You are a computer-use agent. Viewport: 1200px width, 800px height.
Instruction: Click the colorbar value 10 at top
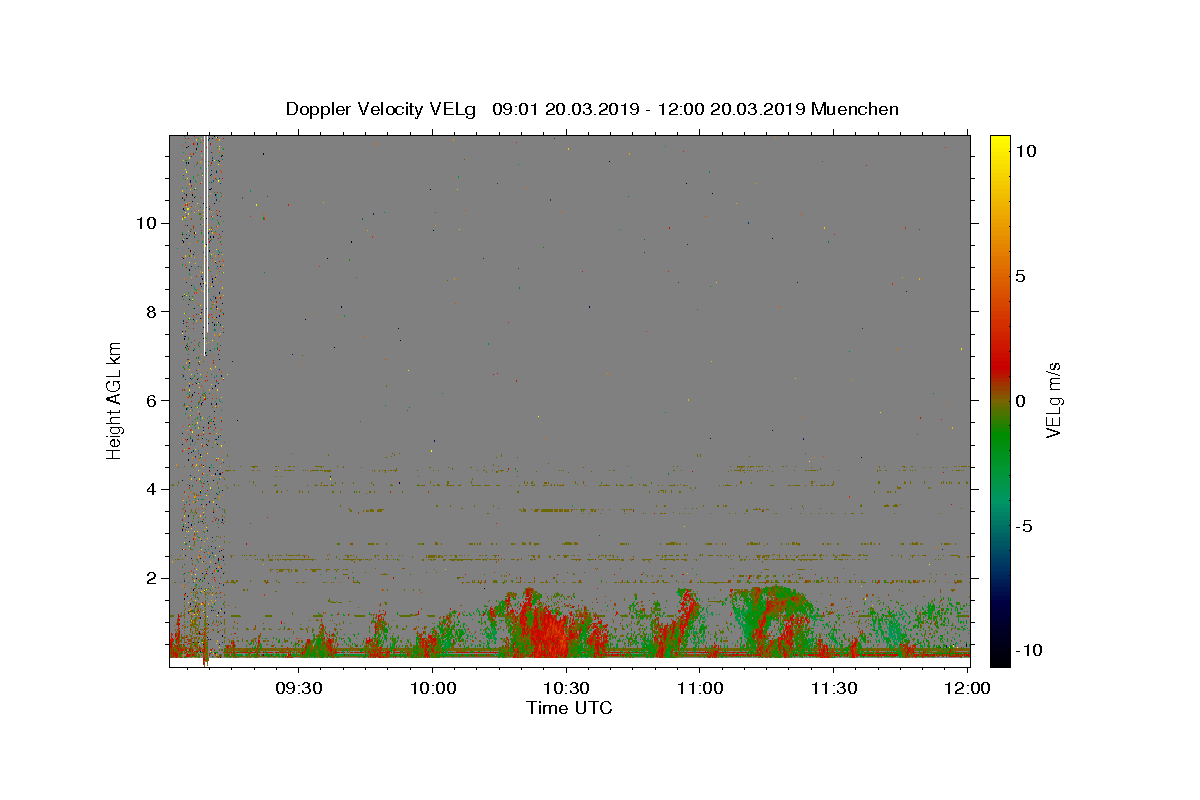click(x=1026, y=151)
